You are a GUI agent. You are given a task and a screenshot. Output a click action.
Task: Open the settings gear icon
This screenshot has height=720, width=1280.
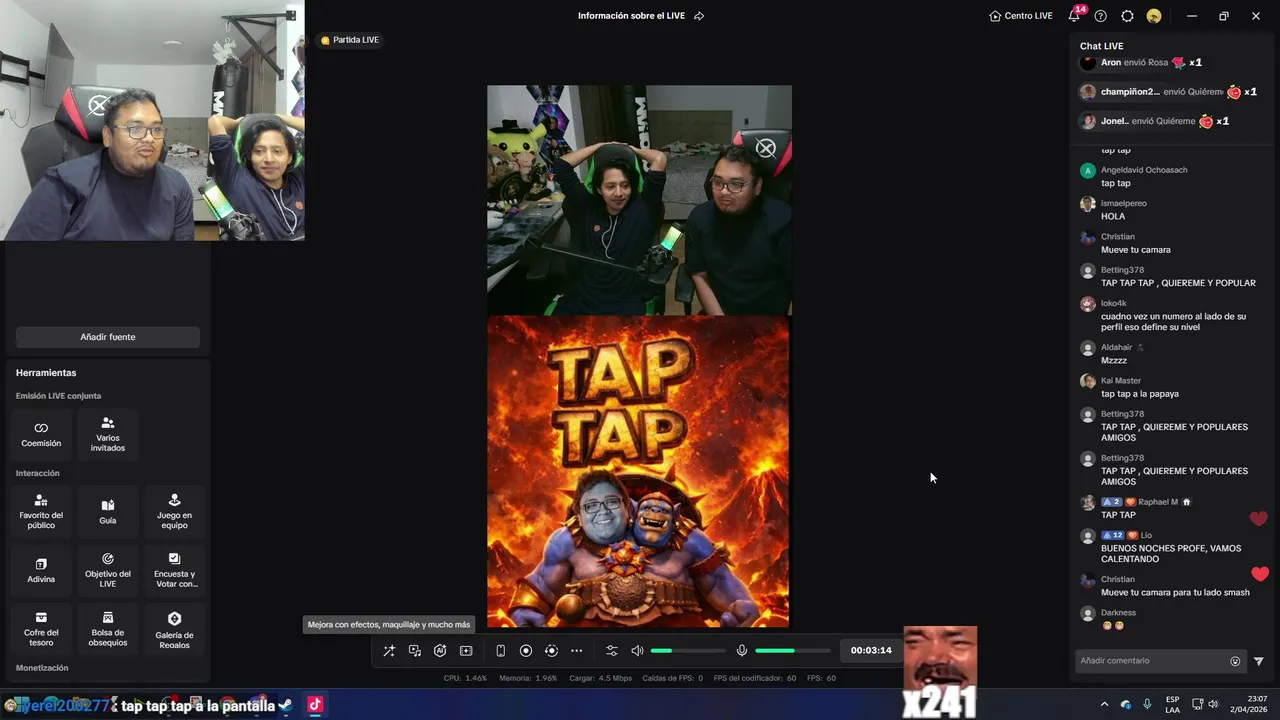(1127, 16)
